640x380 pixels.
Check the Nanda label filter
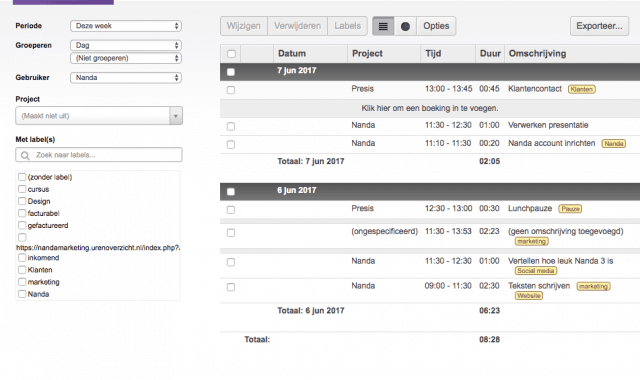coord(22,294)
